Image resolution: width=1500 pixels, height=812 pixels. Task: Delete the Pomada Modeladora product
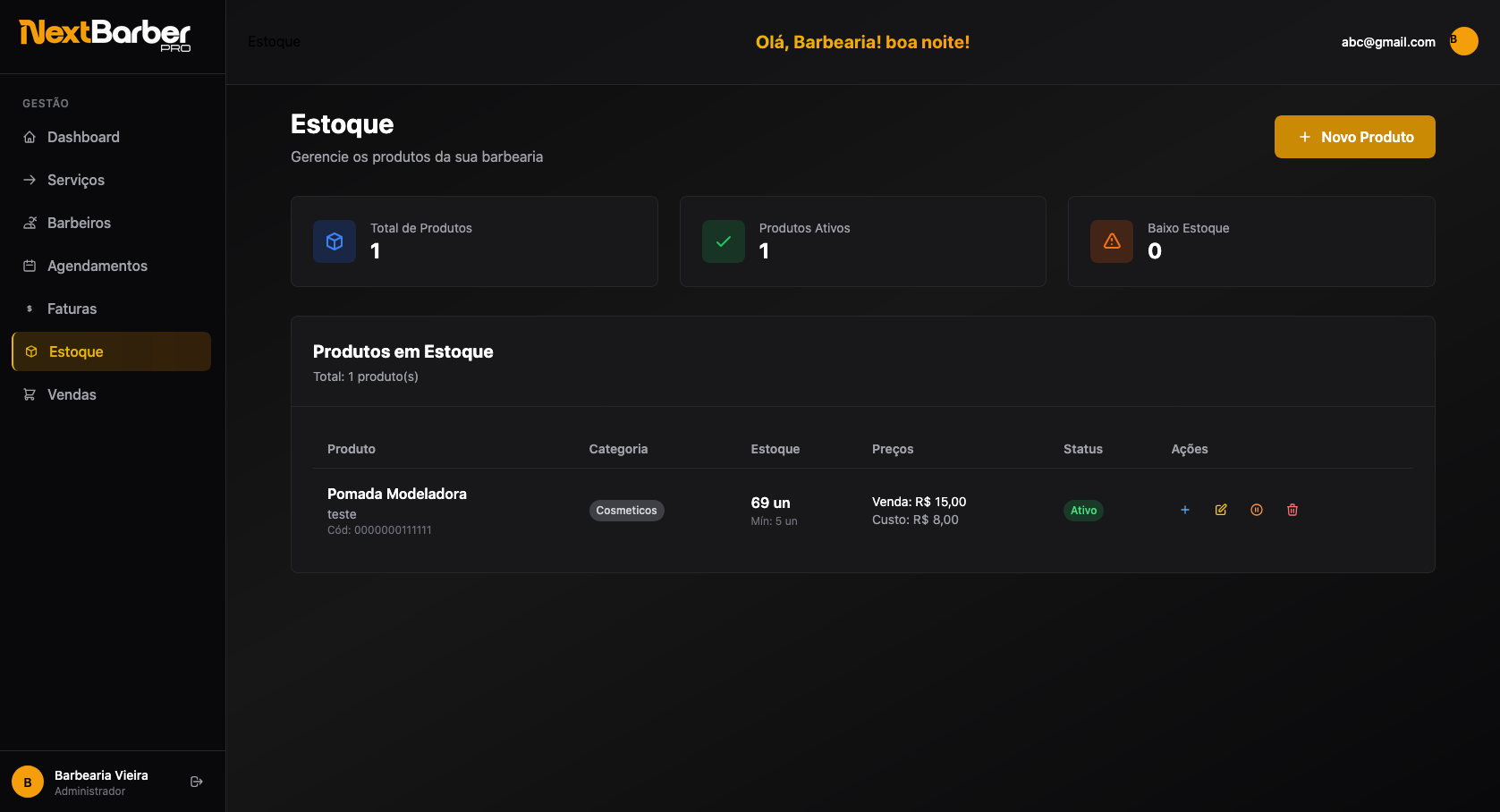click(x=1292, y=510)
